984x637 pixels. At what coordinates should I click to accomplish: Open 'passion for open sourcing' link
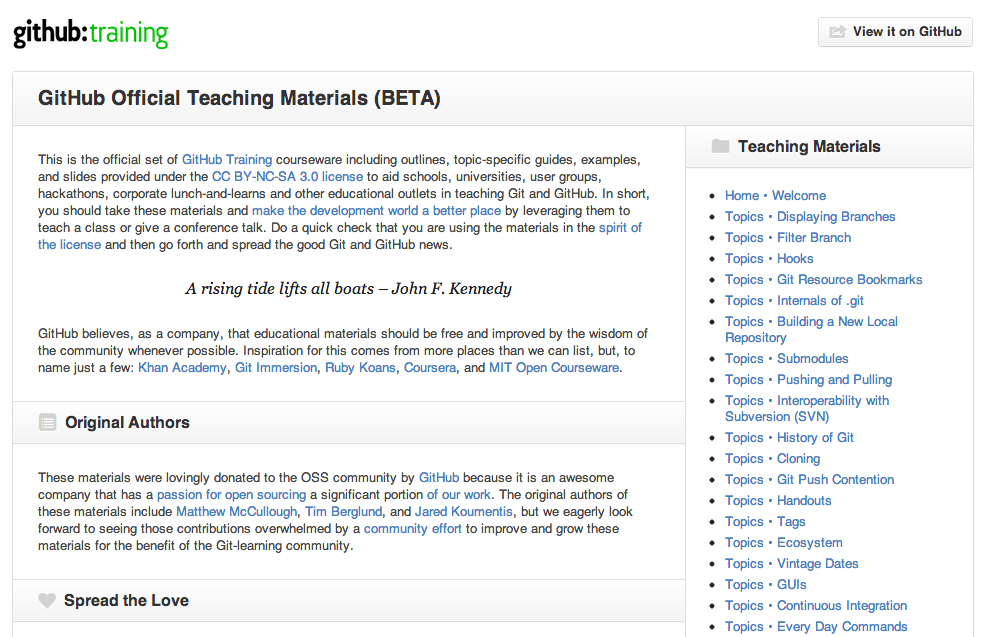tap(232, 495)
